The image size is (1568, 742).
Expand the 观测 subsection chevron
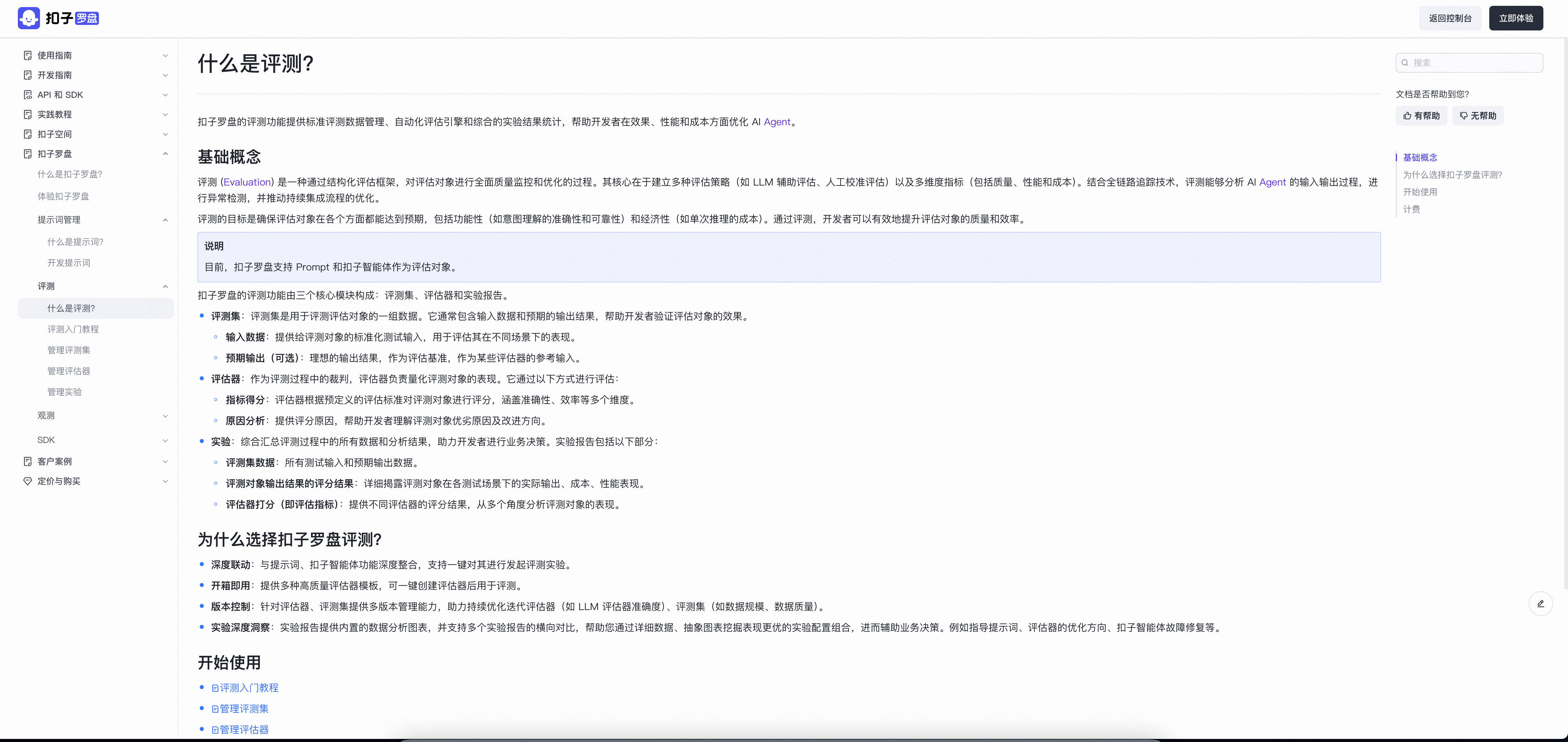[165, 416]
